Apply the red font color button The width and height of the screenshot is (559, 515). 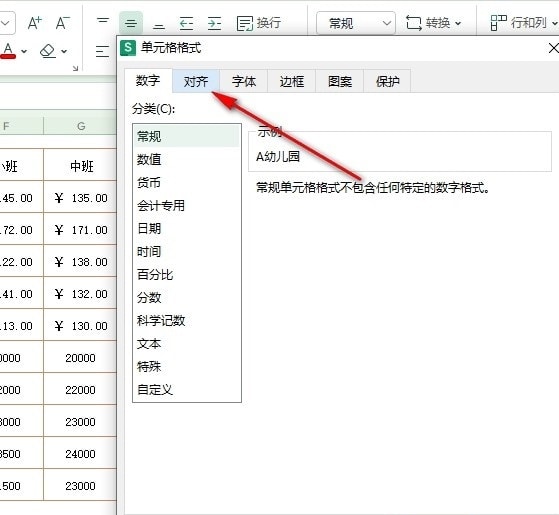coord(8,51)
